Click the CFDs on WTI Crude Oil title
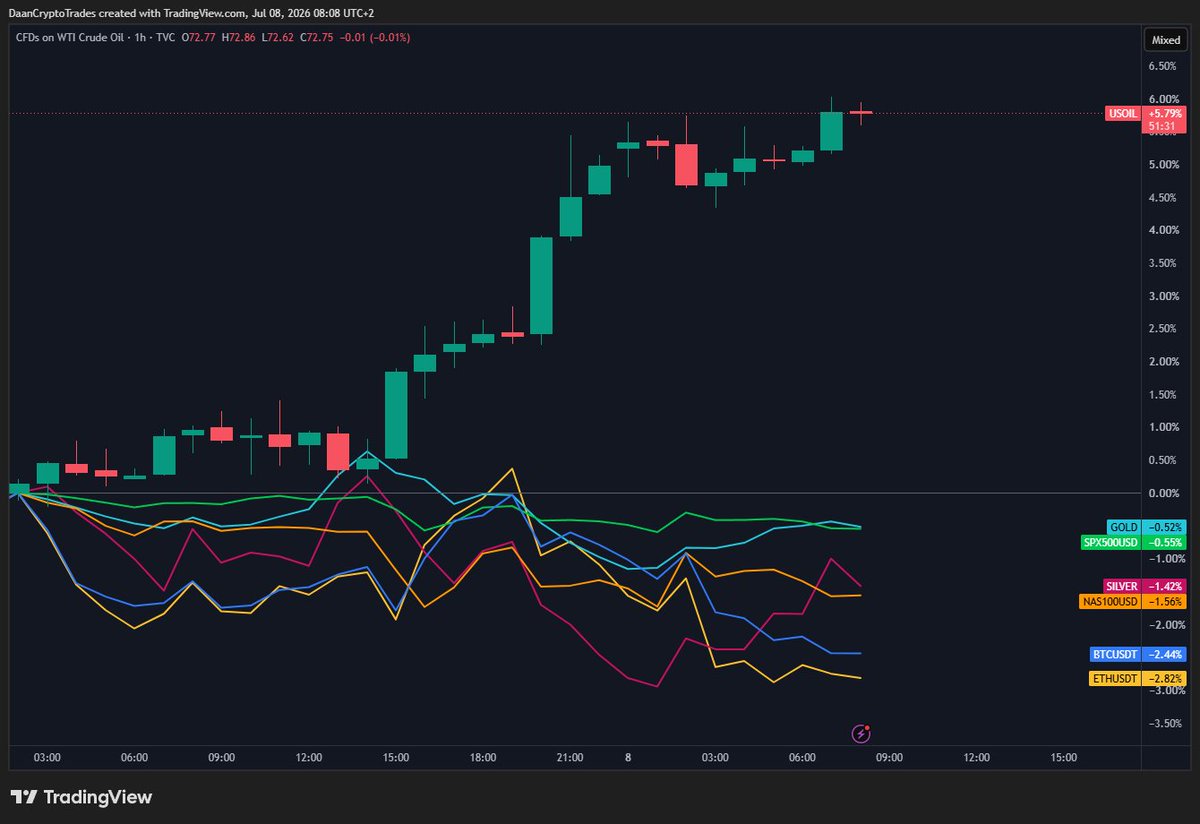Image resolution: width=1200 pixels, height=824 pixels. [69, 37]
